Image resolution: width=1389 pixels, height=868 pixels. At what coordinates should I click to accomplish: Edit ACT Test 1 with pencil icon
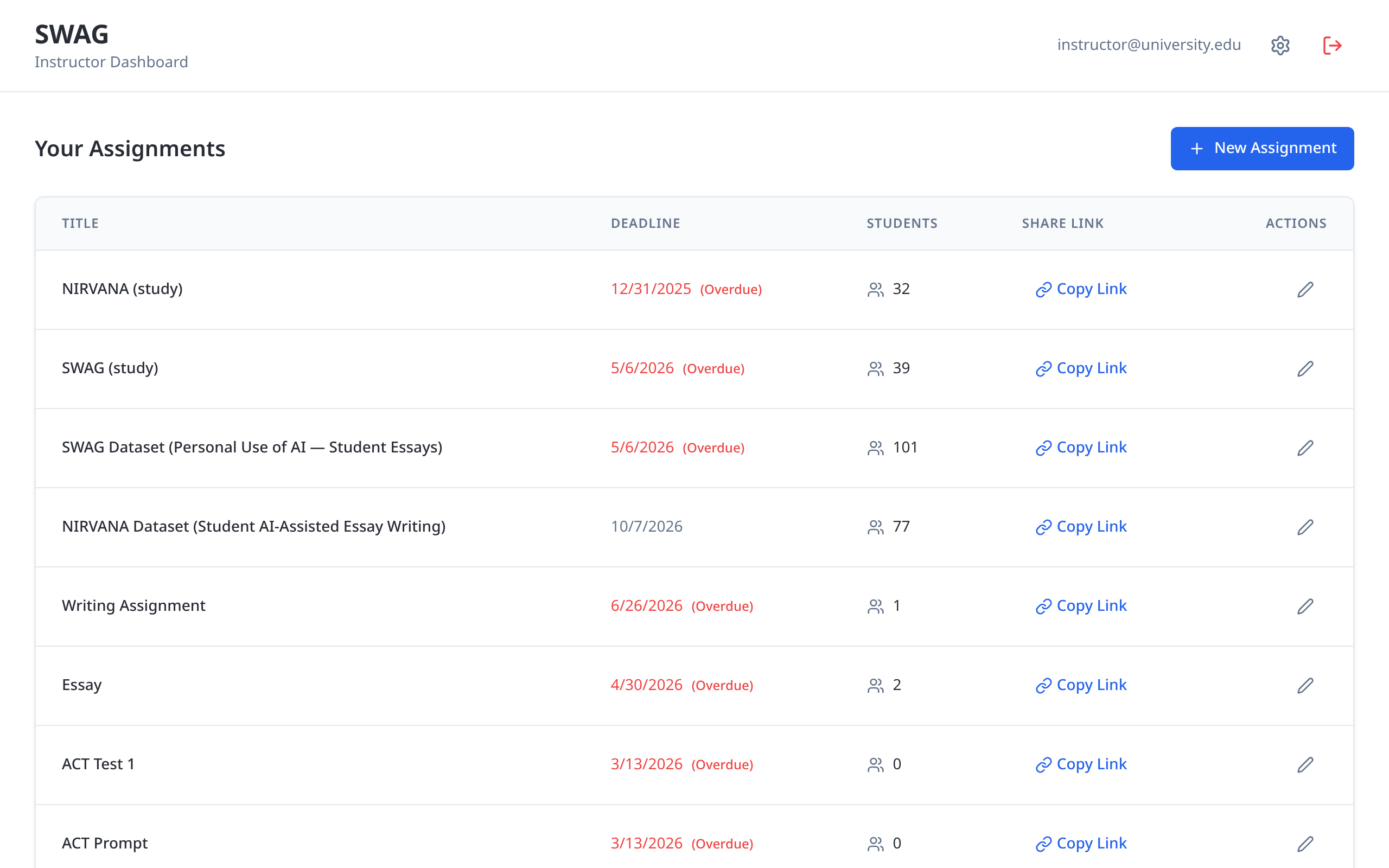pos(1305,765)
